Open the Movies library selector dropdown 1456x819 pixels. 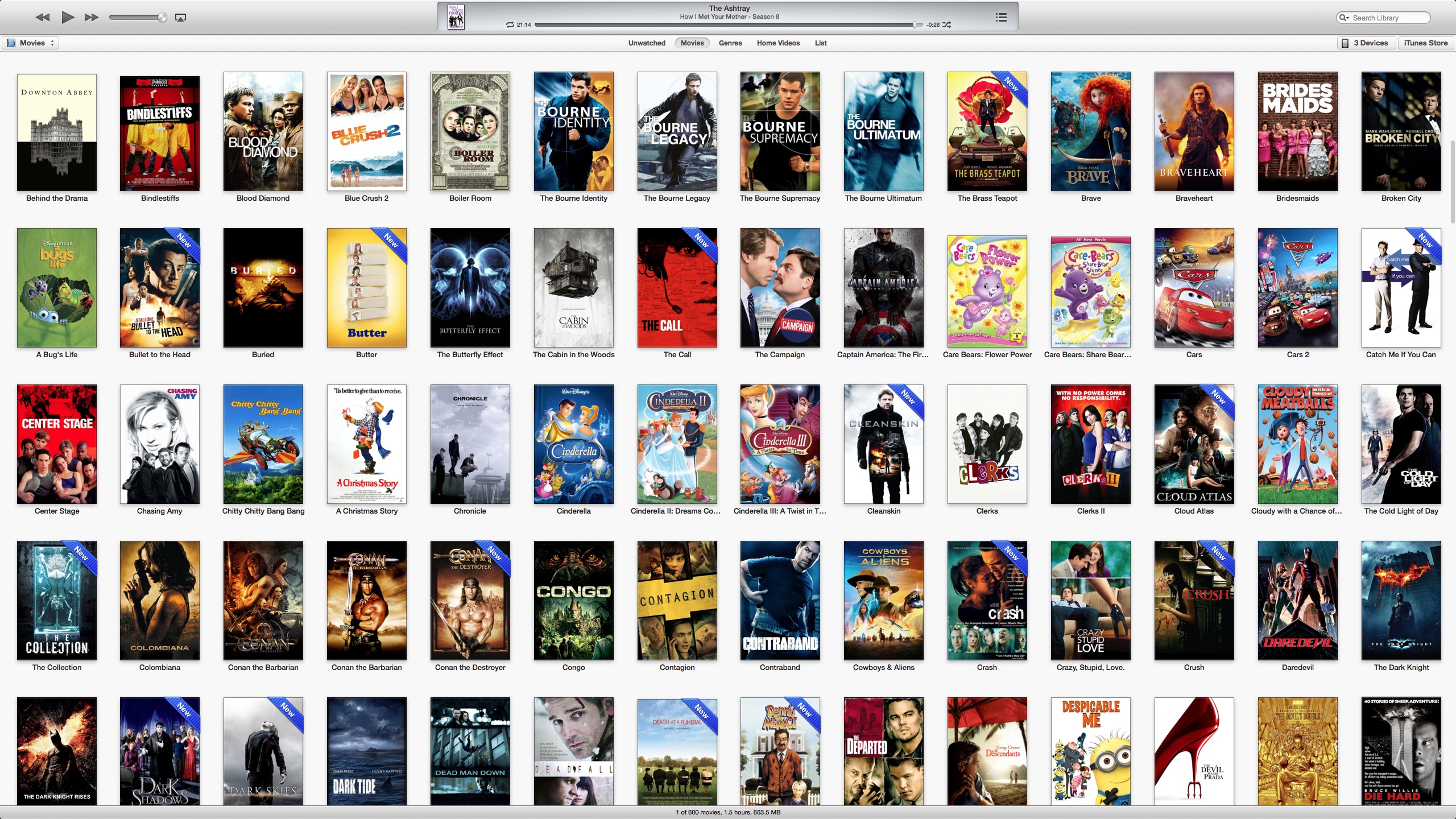click(x=31, y=43)
